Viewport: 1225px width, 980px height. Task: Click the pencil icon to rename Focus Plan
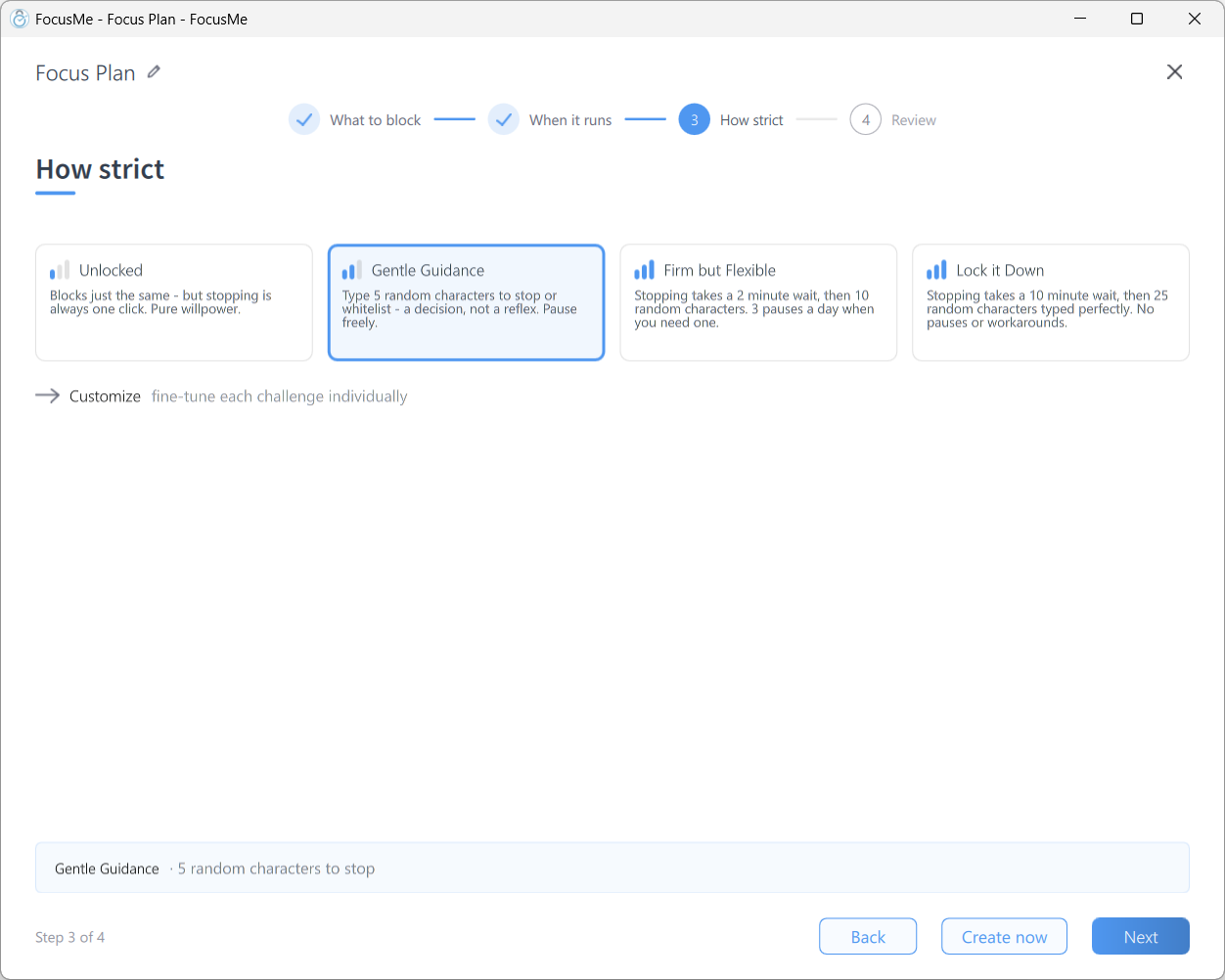[154, 72]
